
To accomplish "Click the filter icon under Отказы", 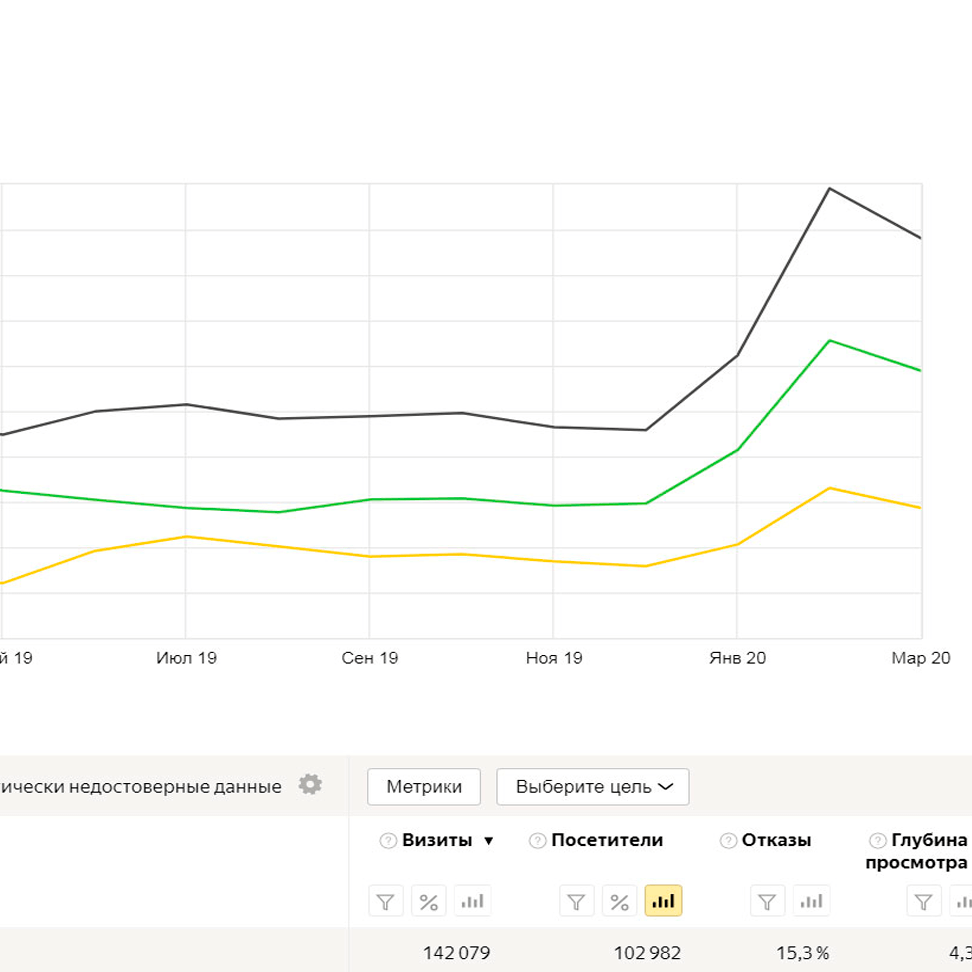I will (767, 901).
